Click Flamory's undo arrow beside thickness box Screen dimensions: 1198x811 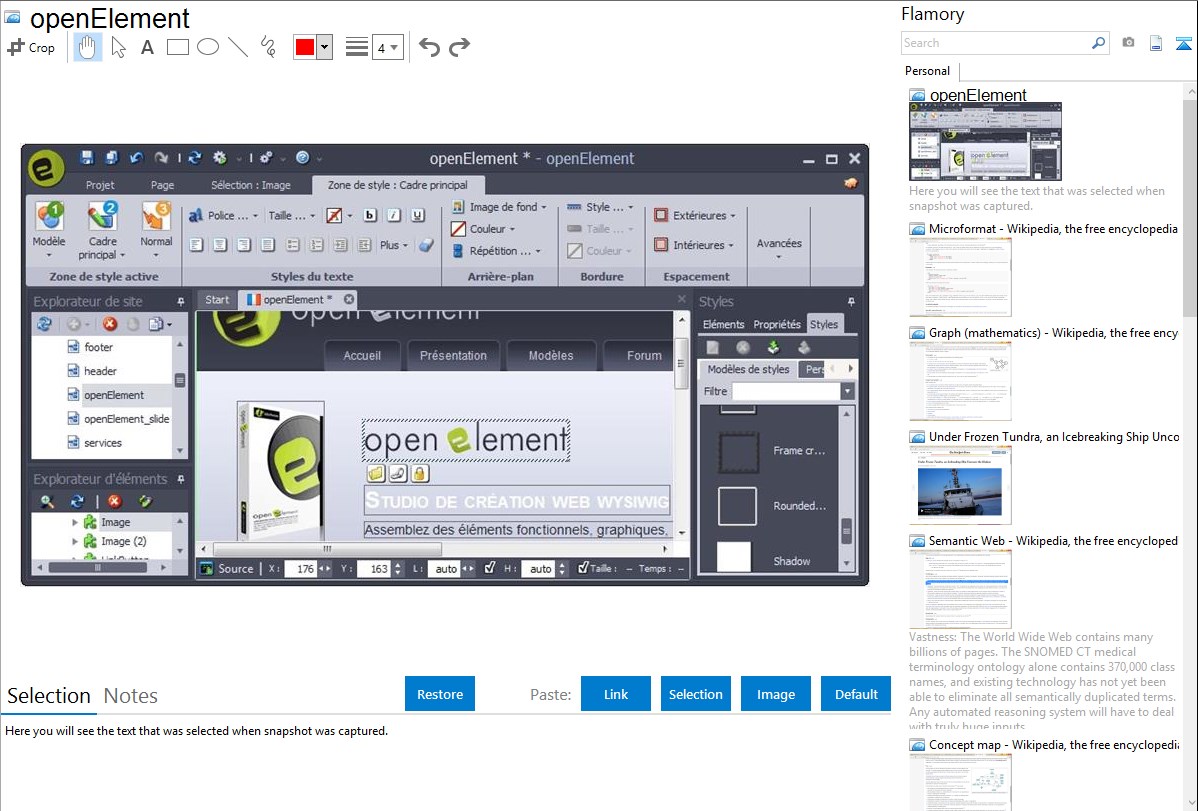[x=429, y=47]
